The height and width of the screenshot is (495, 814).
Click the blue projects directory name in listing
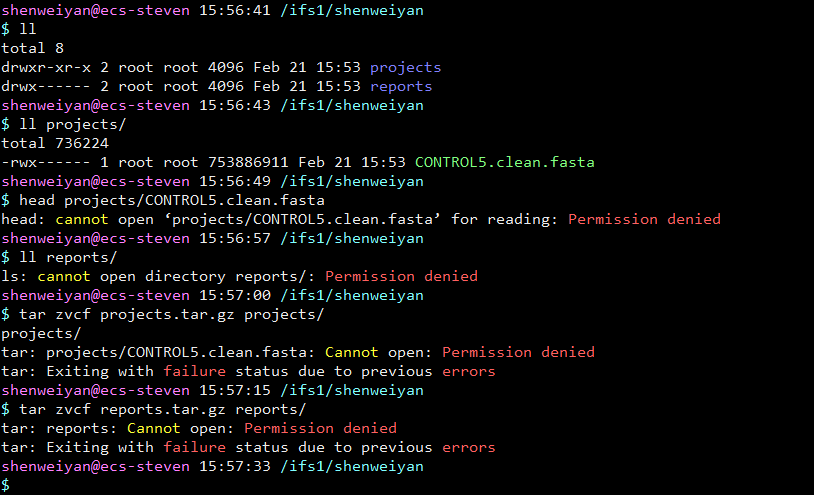405,67
